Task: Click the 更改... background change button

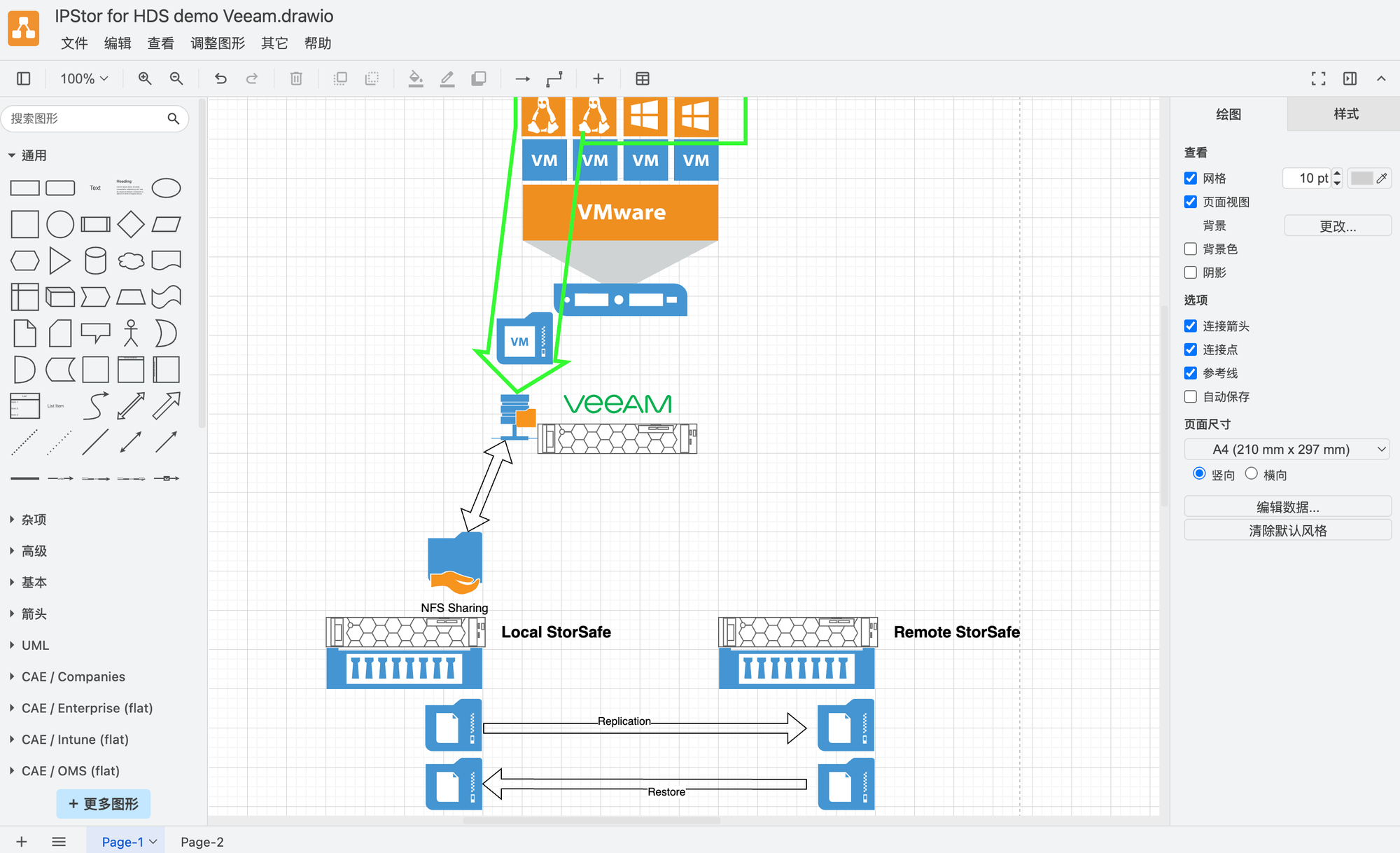Action: 1338,226
